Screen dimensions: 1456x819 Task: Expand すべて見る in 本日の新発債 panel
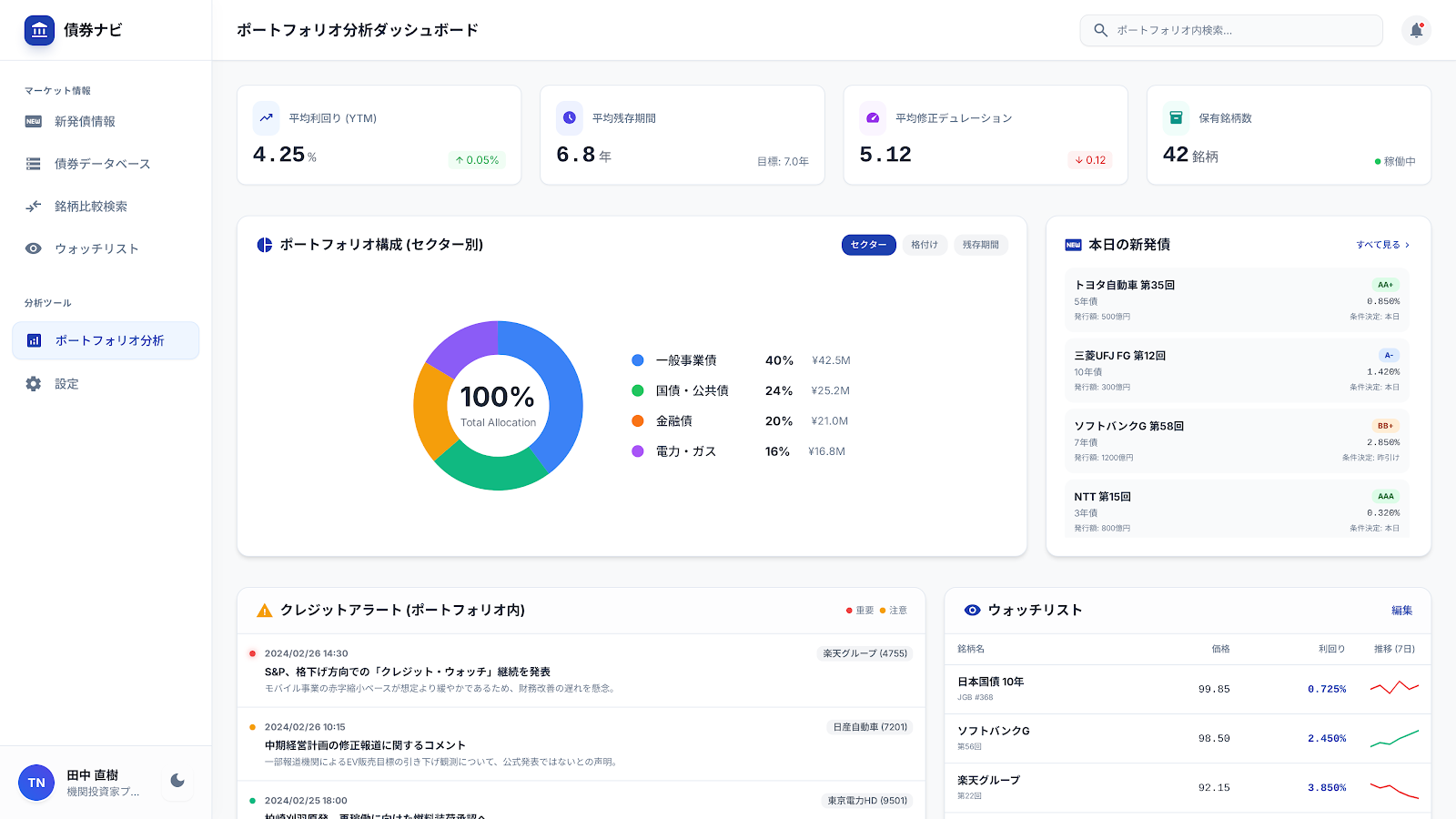[1381, 245]
